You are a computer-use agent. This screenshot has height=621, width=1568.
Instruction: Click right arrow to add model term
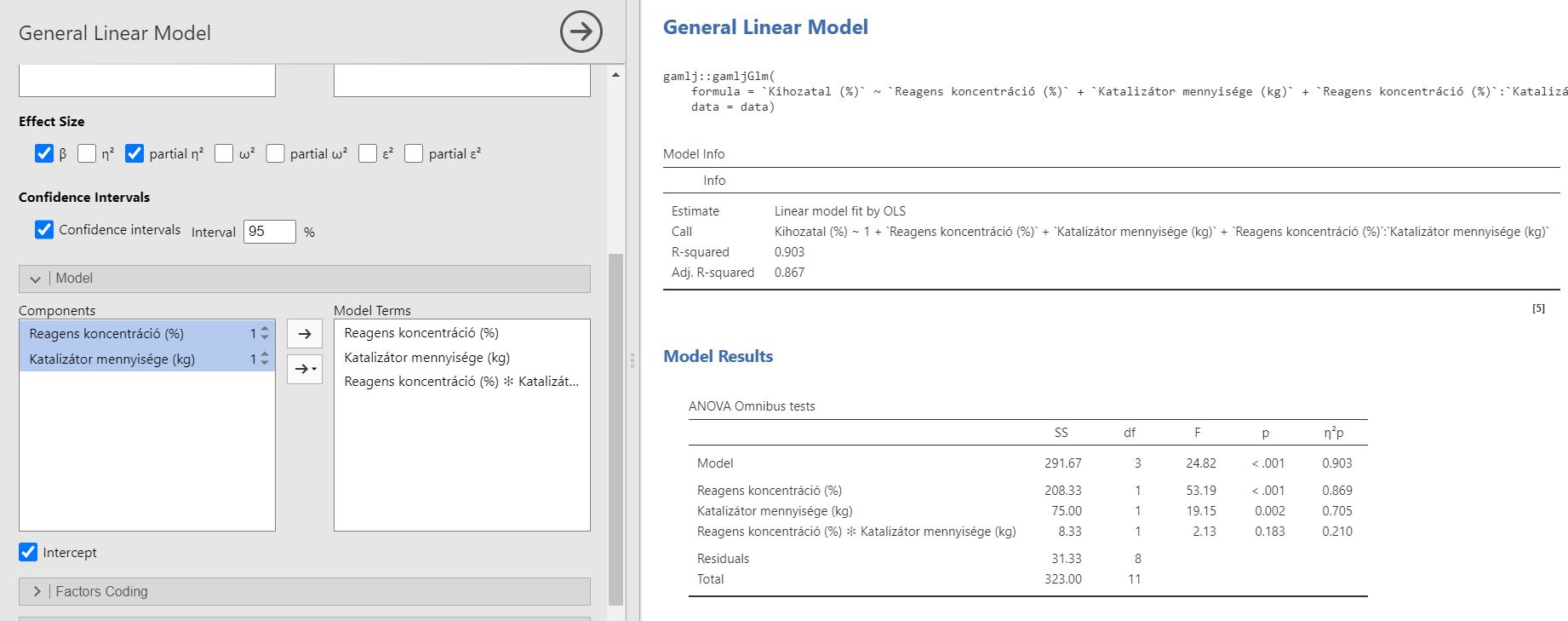[305, 334]
